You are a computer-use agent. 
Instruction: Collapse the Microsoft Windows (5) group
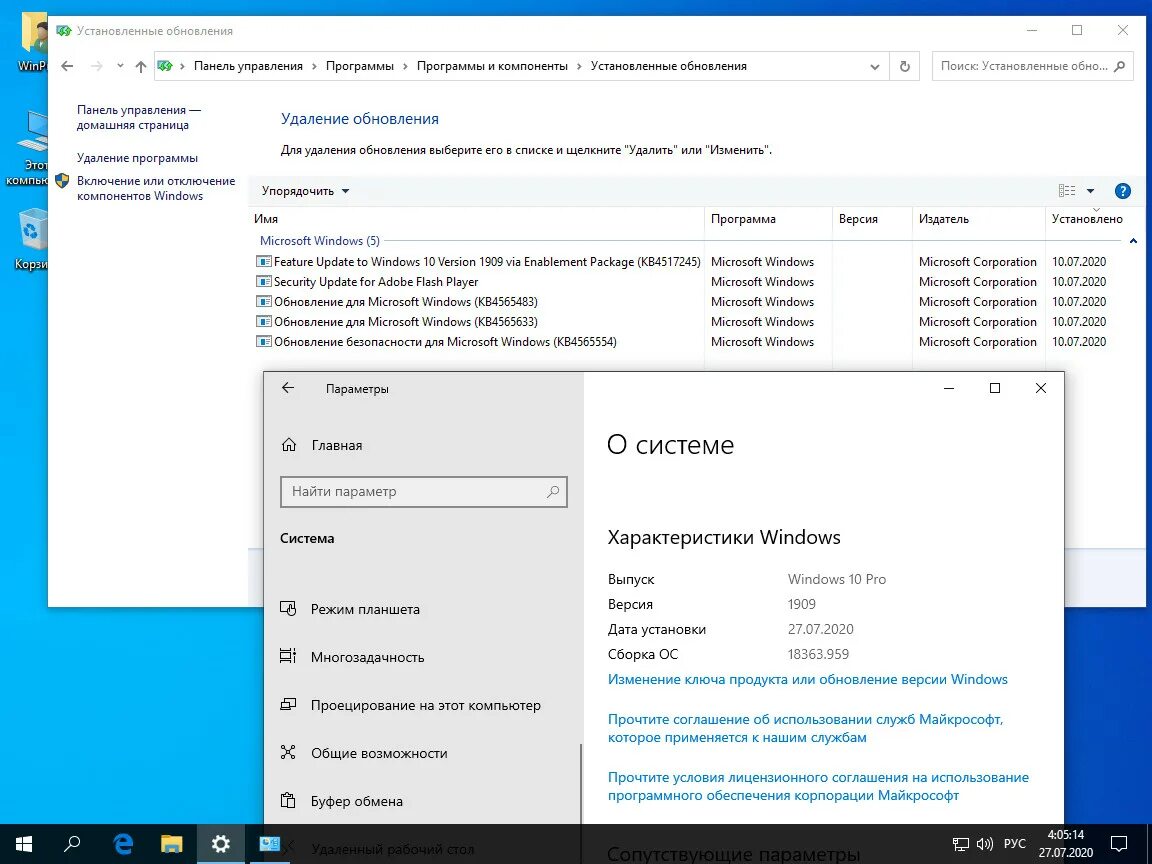[x=1133, y=241]
